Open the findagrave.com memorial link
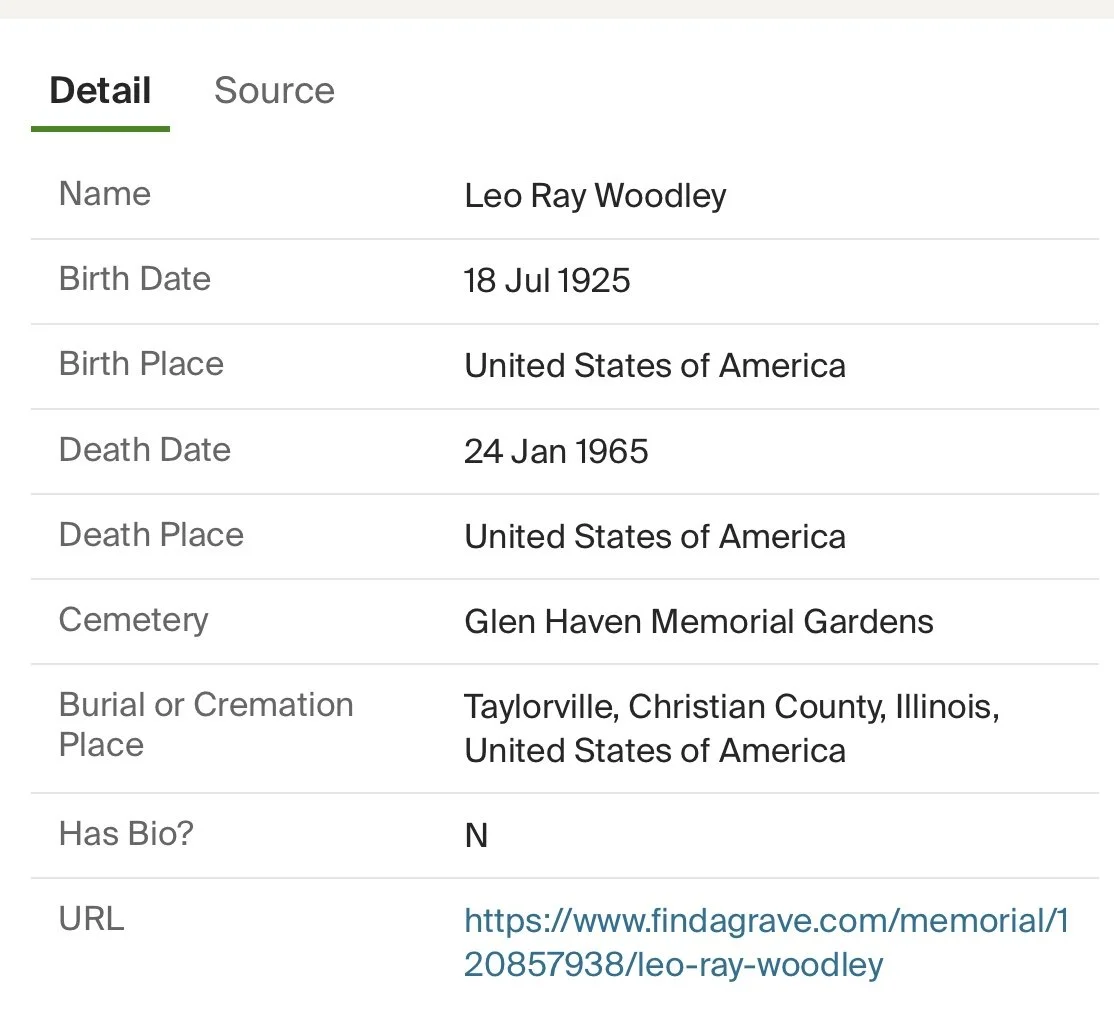The width and height of the screenshot is (1114, 1026). [x=766, y=942]
